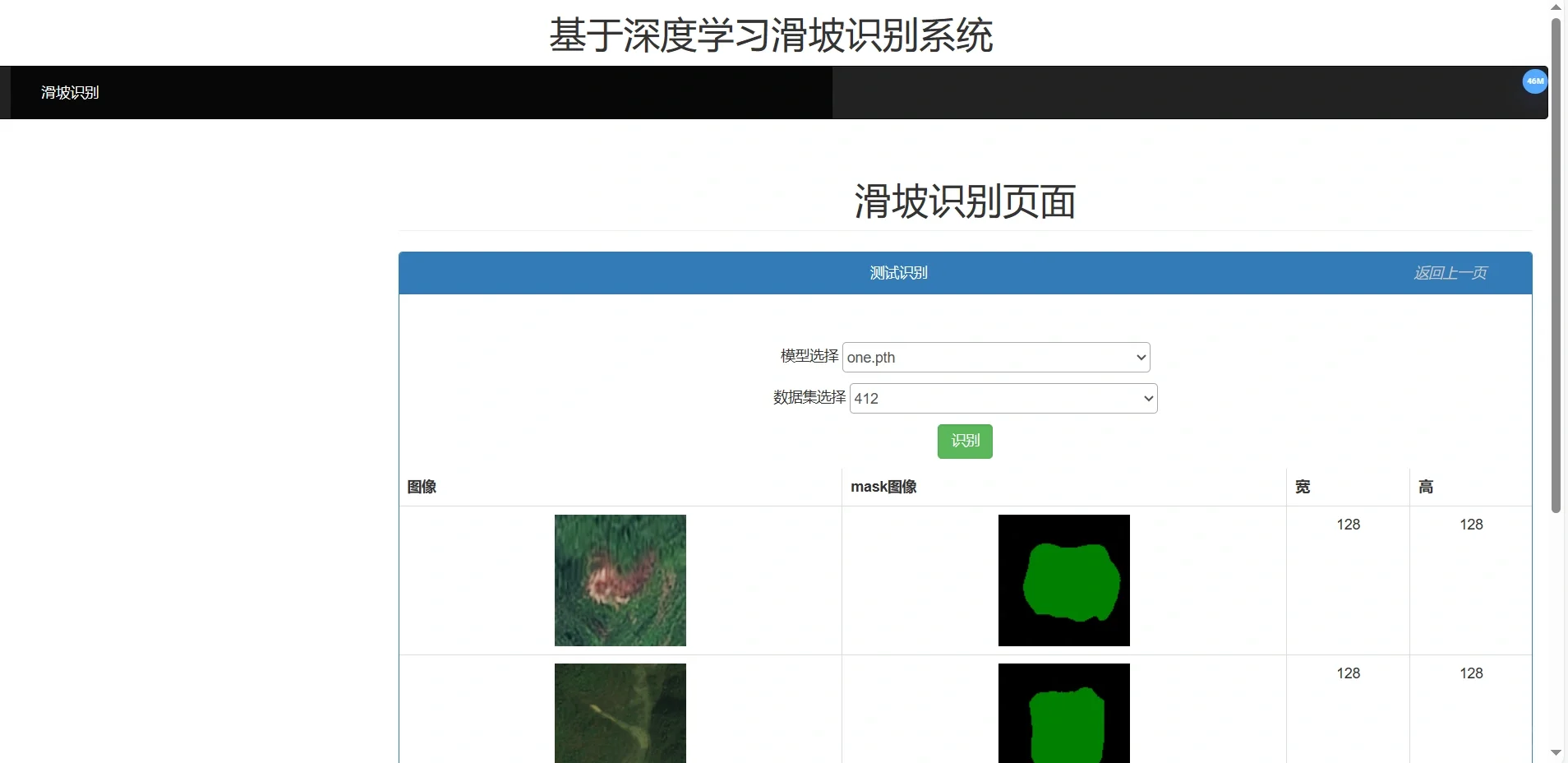This screenshot has width=1568, height=763.
Task: Click the scroll-down arrow of the page scrollbar
Action: pyautogui.click(x=1556, y=753)
